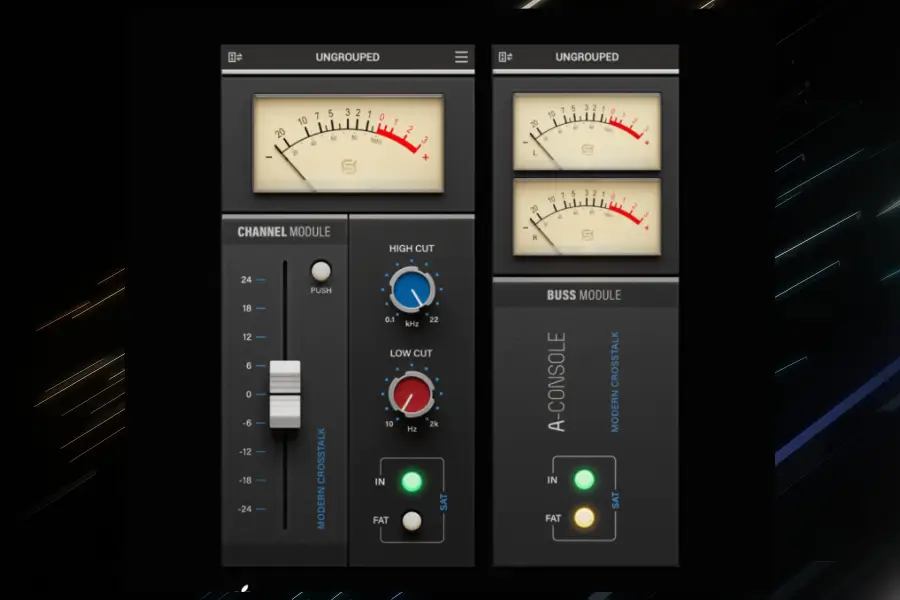The width and height of the screenshot is (900, 600).
Task: Click the Channel Module VU meter
Action: click(x=348, y=144)
